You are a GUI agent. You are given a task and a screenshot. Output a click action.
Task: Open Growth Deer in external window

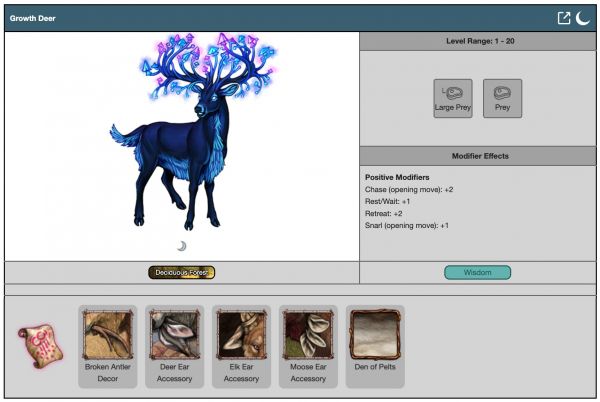[564, 18]
